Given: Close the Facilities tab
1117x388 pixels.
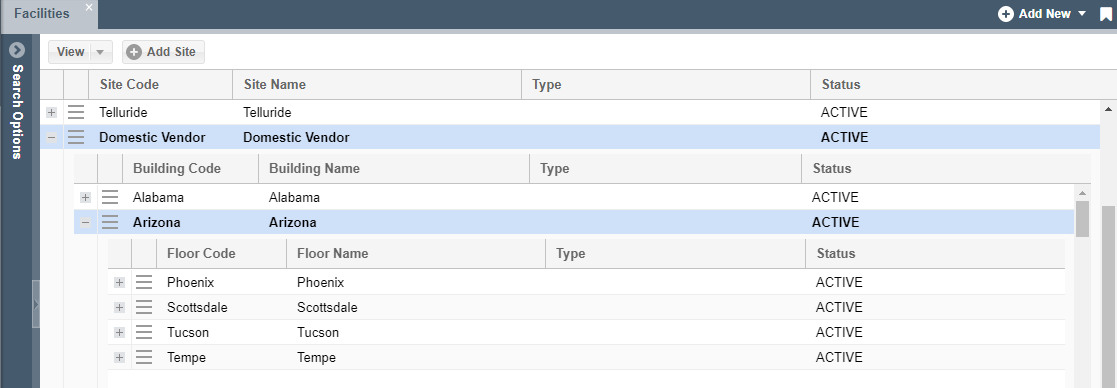Looking at the screenshot, I should (89, 7).
